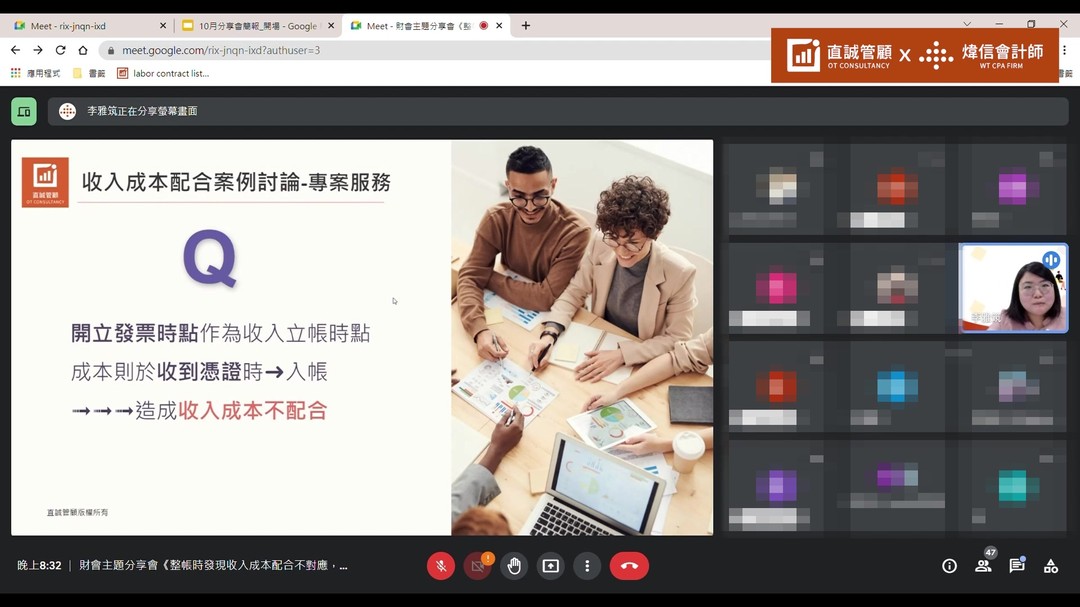The height and width of the screenshot is (607, 1080).
Task: Raise hand in the meeting
Action: pos(514,566)
